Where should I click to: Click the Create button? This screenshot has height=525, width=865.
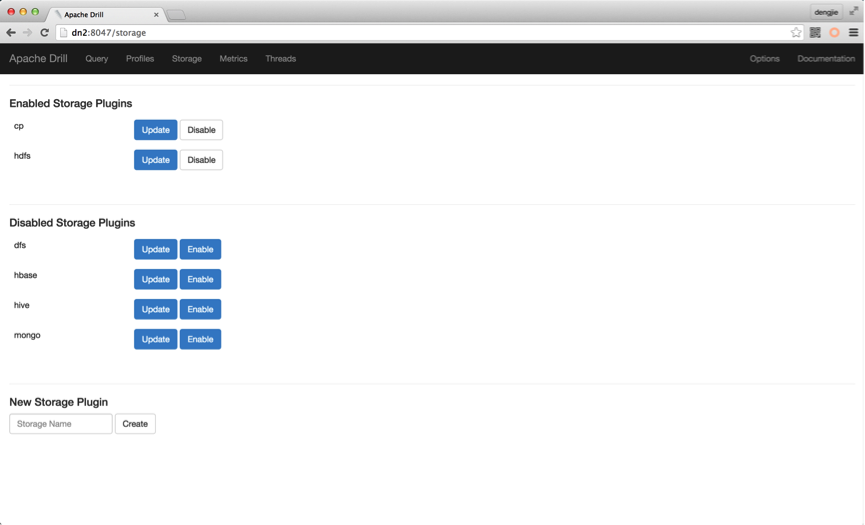tap(135, 424)
